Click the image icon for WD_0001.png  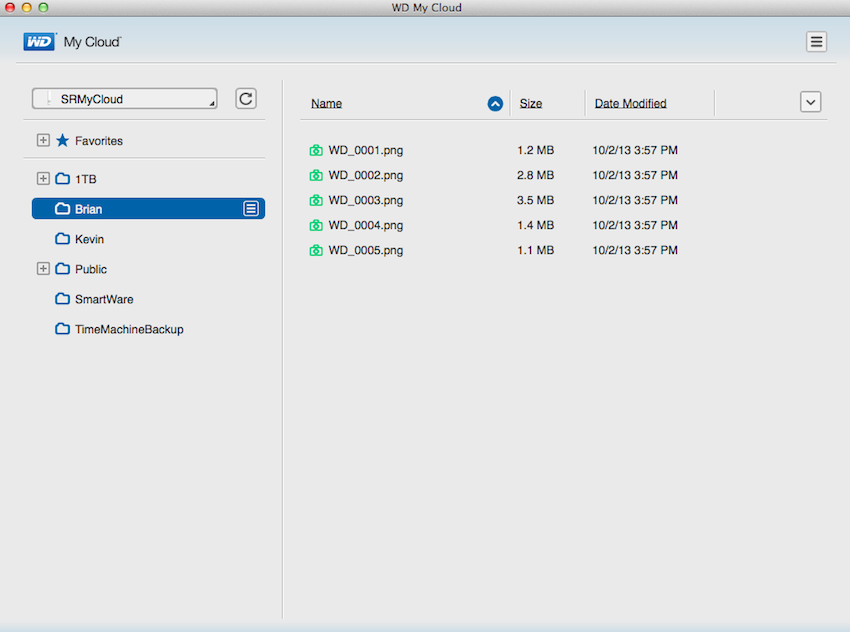pyautogui.click(x=316, y=150)
